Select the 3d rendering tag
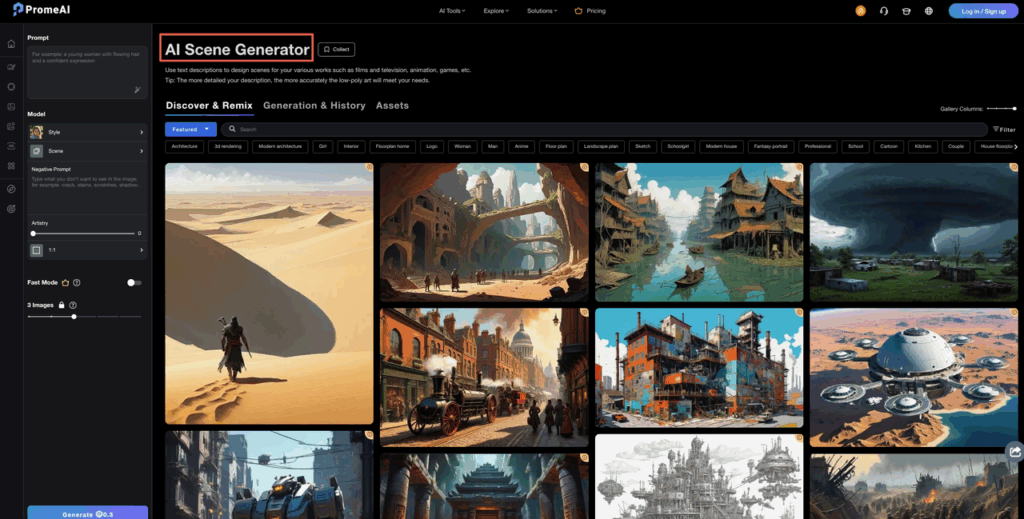 tap(228, 146)
